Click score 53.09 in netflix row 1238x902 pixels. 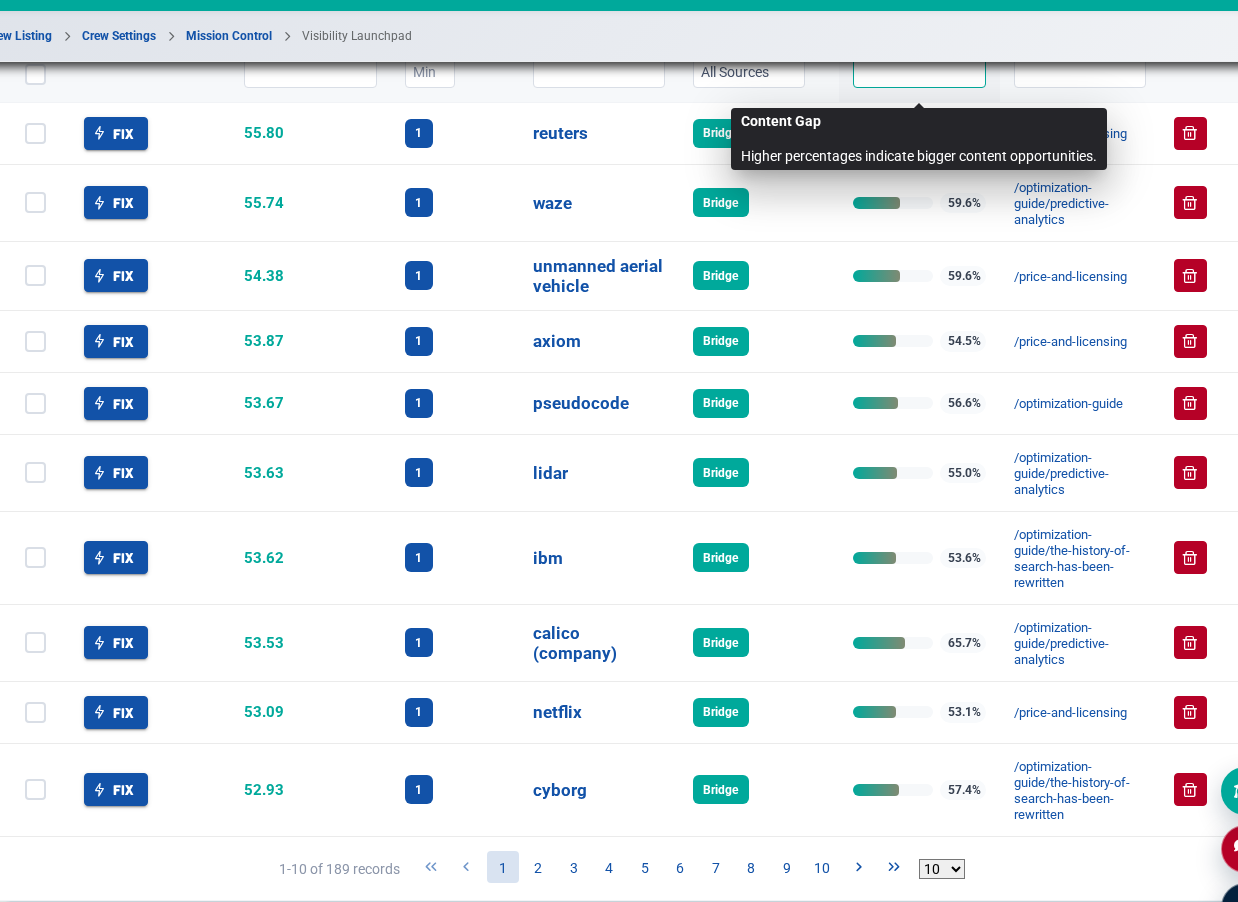264,712
